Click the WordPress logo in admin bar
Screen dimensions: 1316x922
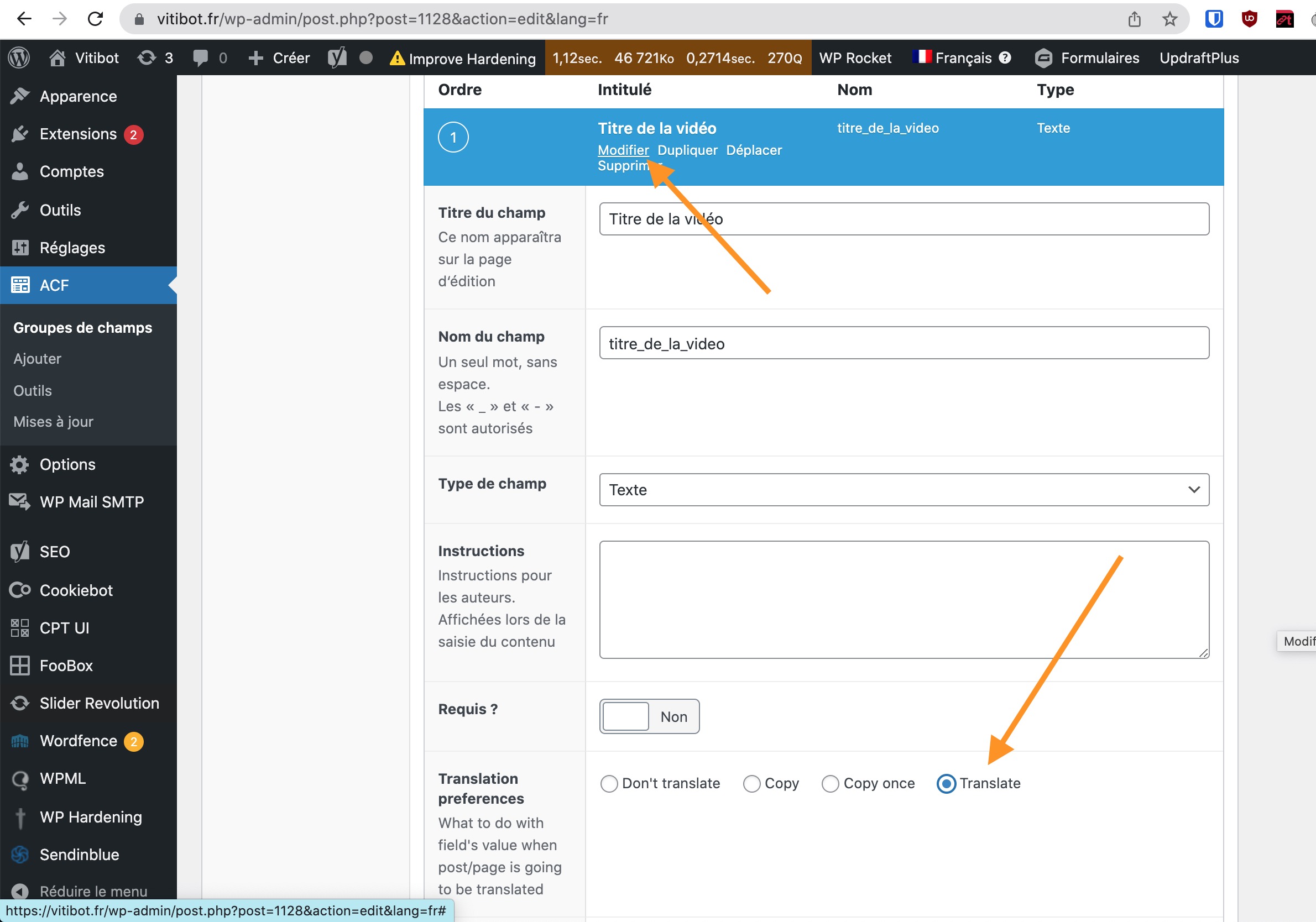[x=19, y=57]
